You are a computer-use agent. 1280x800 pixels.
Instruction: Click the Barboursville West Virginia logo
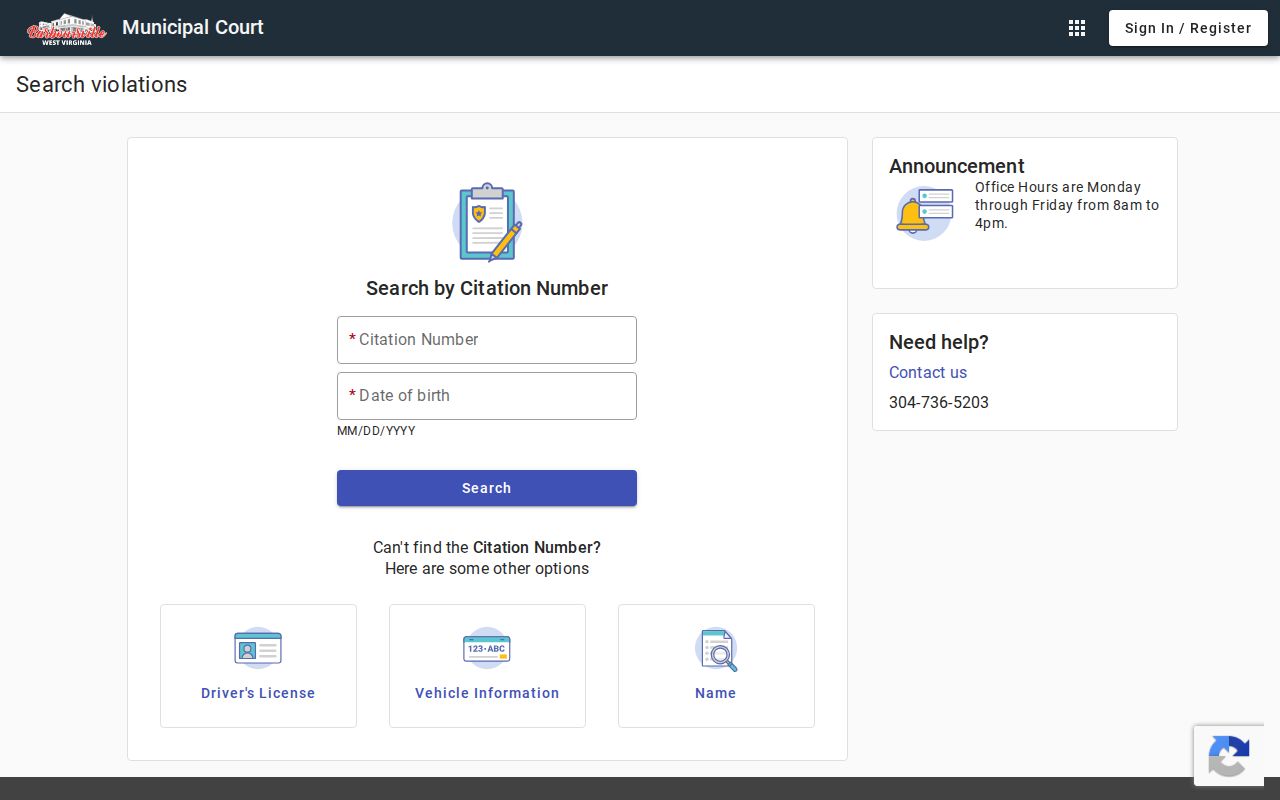pos(67,28)
